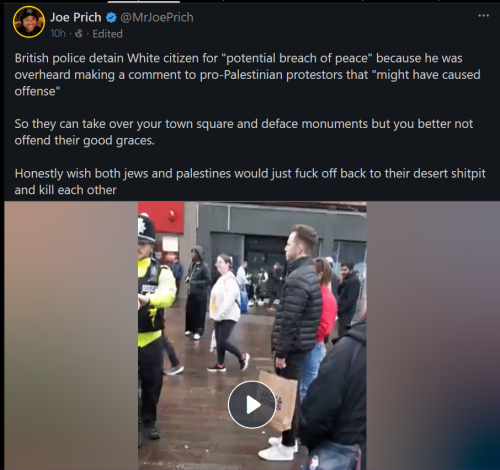Viewport: 500px width, 470px height.
Task: Click the quoted phrase 'potential breach of peace'
Action: [299, 58]
